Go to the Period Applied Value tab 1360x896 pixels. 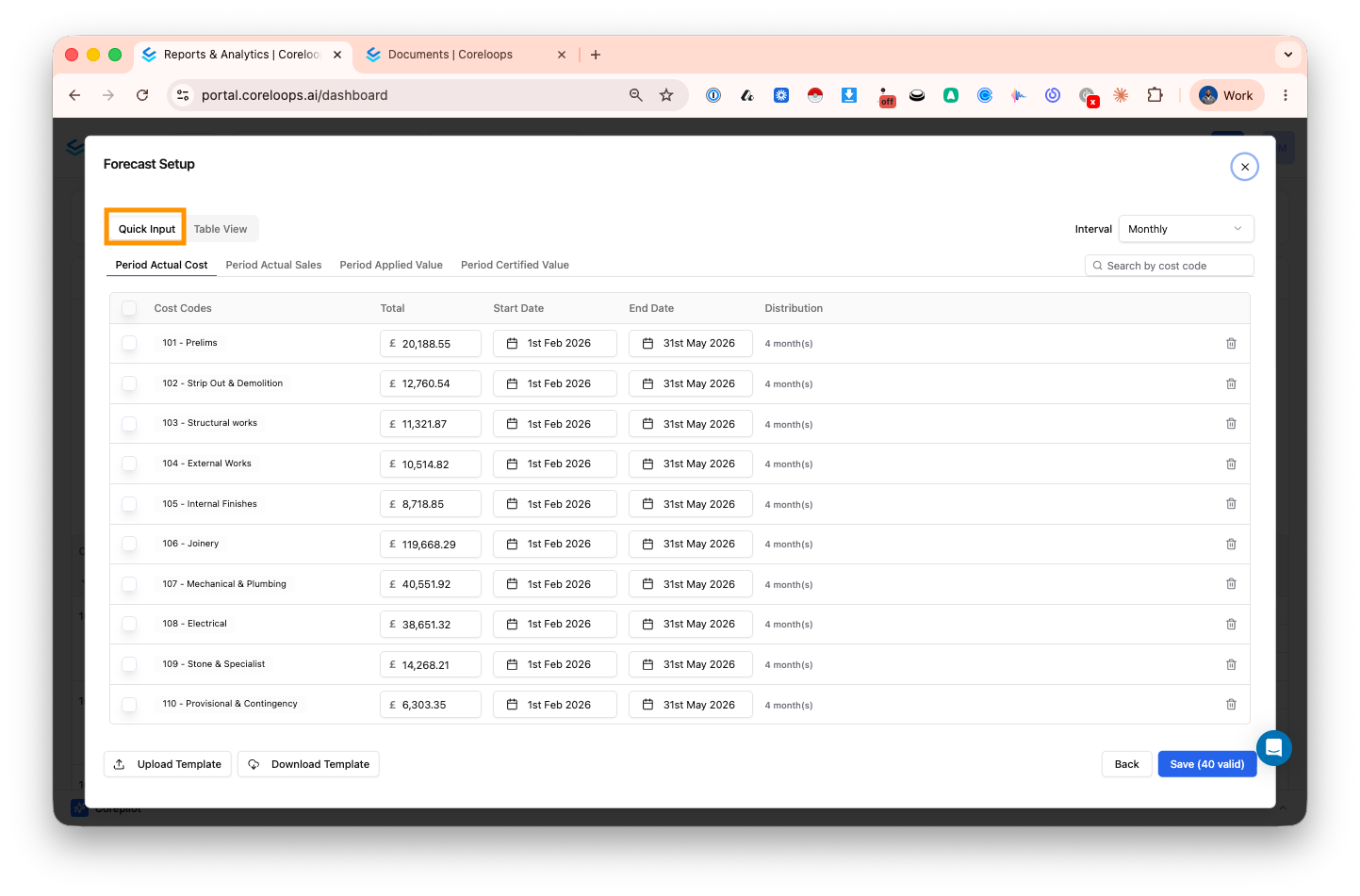[391, 265]
